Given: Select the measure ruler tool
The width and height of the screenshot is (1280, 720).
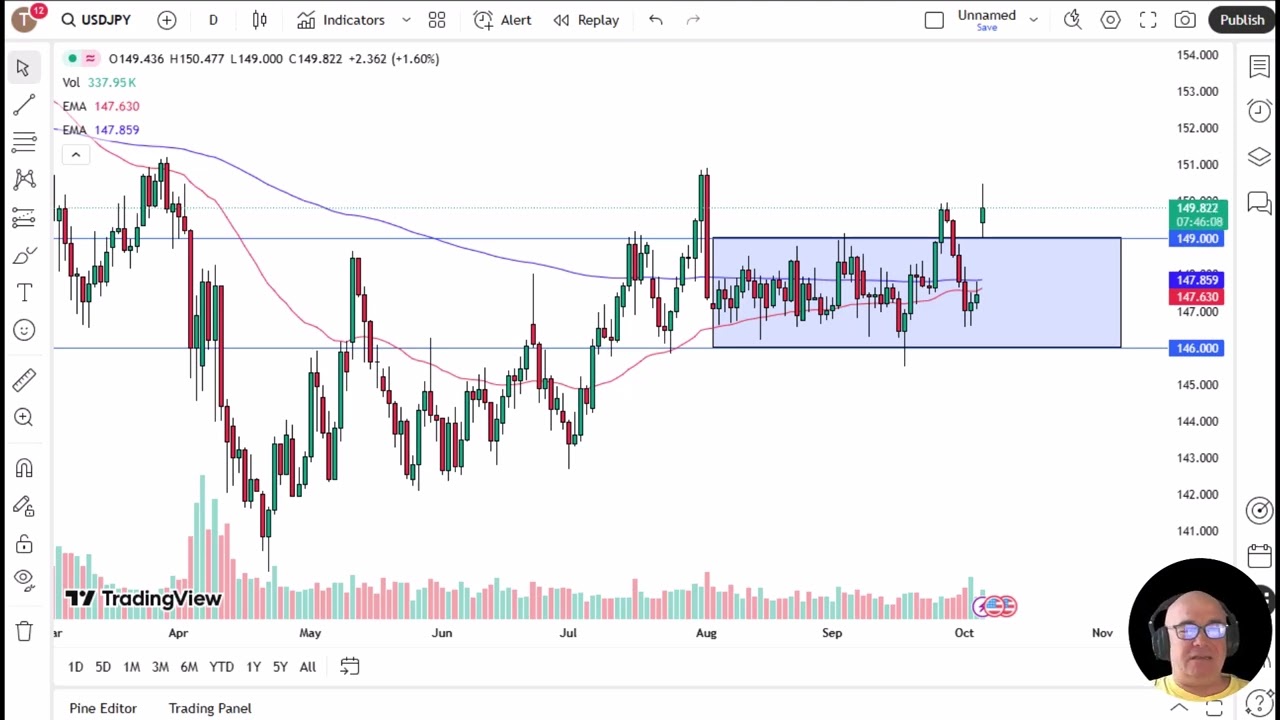Looking at the screenshot, I should click(24, 379).
